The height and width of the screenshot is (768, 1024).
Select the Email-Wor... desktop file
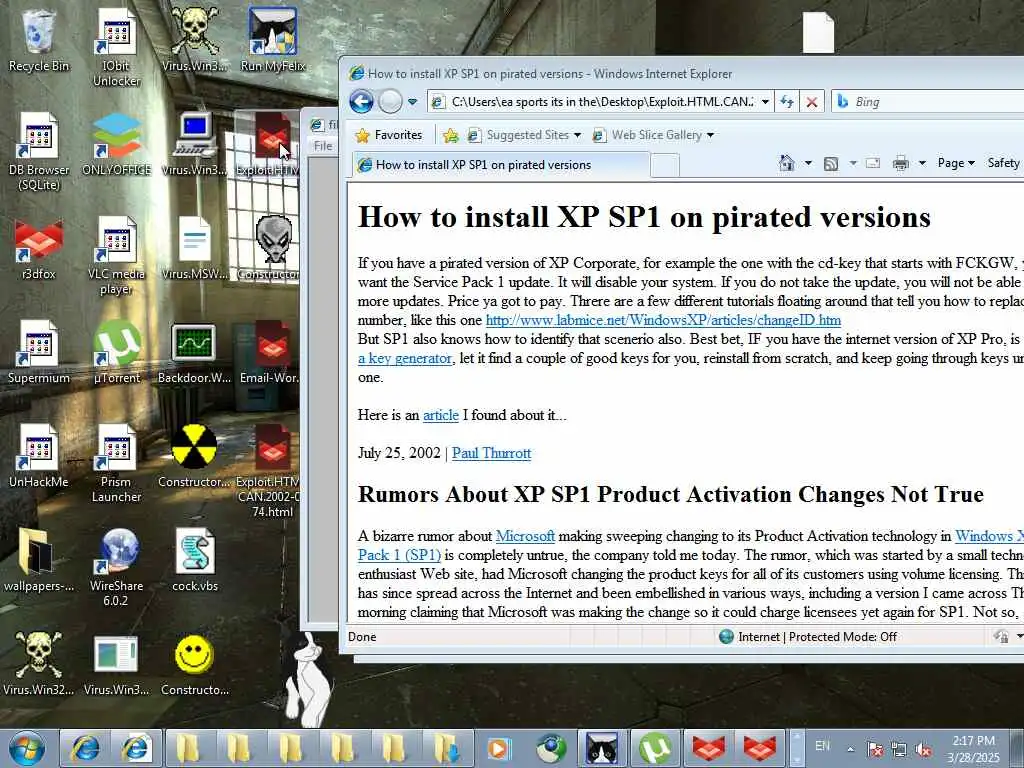[x=271, y=352]
